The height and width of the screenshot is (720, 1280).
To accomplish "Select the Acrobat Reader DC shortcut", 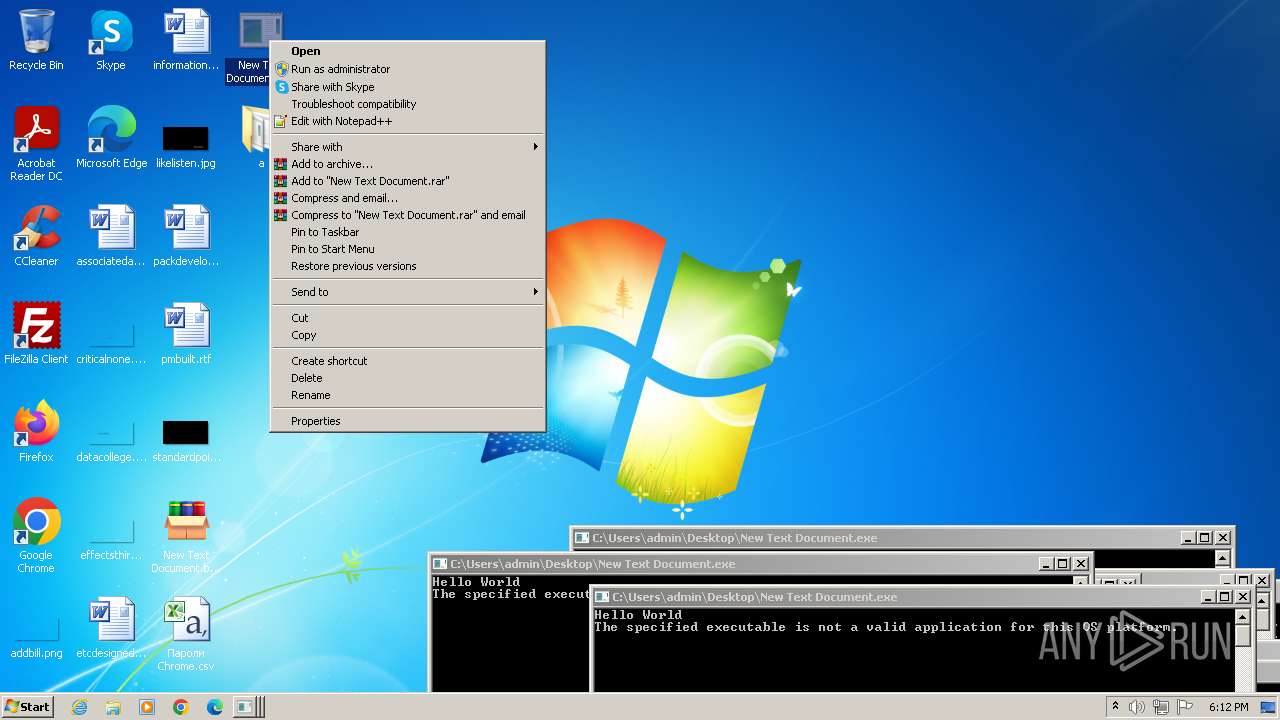I will 36,144.
